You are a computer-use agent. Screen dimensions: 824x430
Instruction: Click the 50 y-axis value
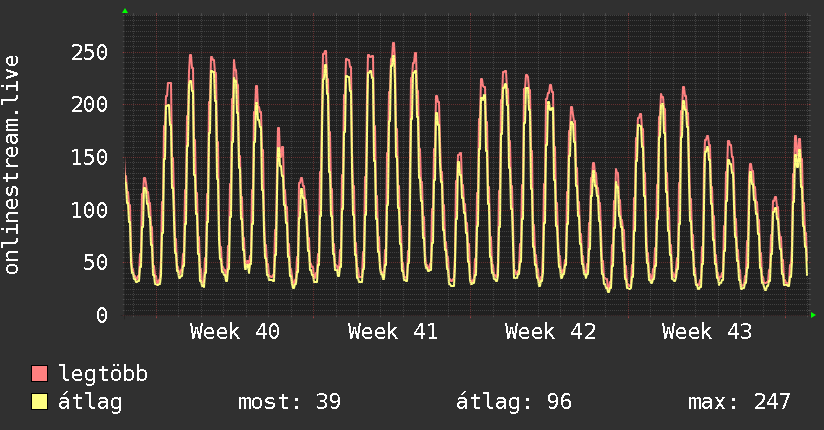pos(96,262)
